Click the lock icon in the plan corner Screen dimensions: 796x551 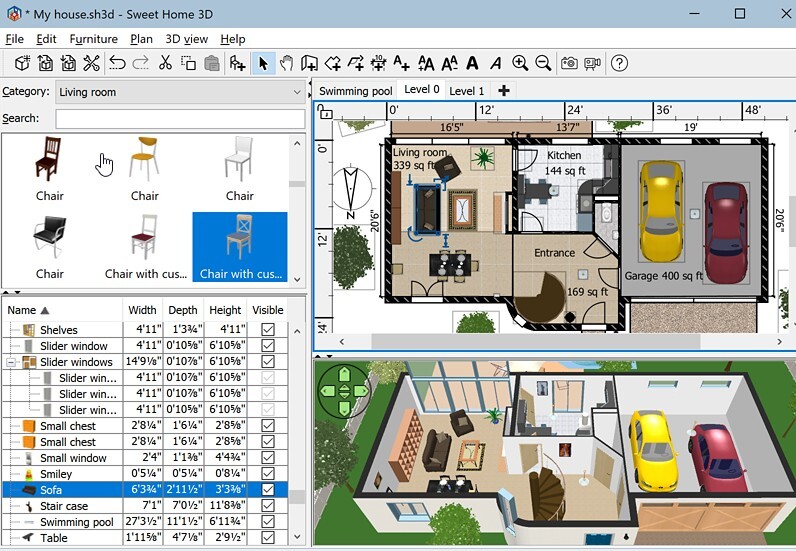[324, 111]
